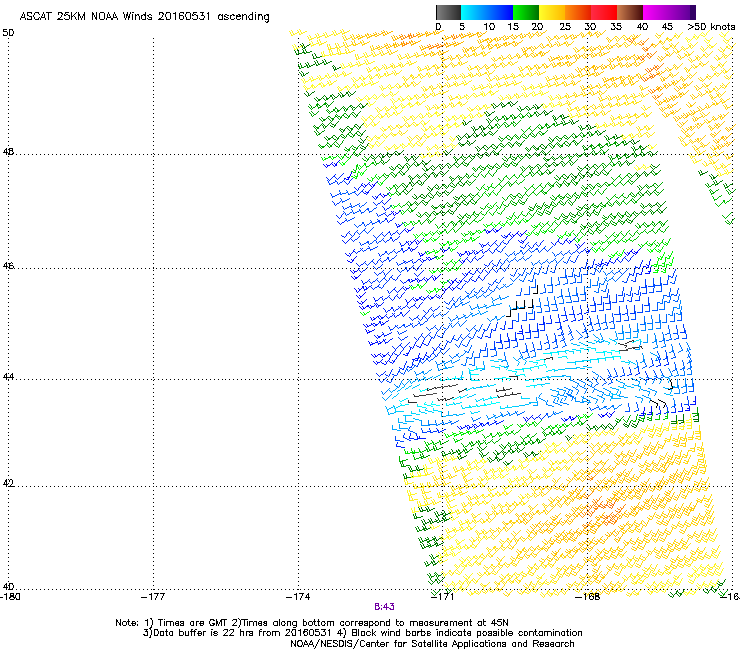Click the magenta-purple 40-50 knots legend band
The width and height of the screenshot is (740, 650).
(669, 12)
